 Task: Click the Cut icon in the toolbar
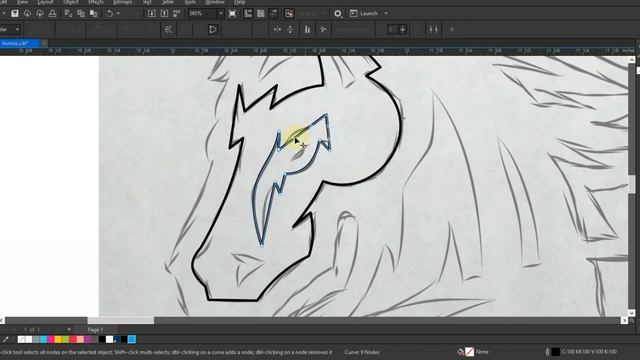68,13
